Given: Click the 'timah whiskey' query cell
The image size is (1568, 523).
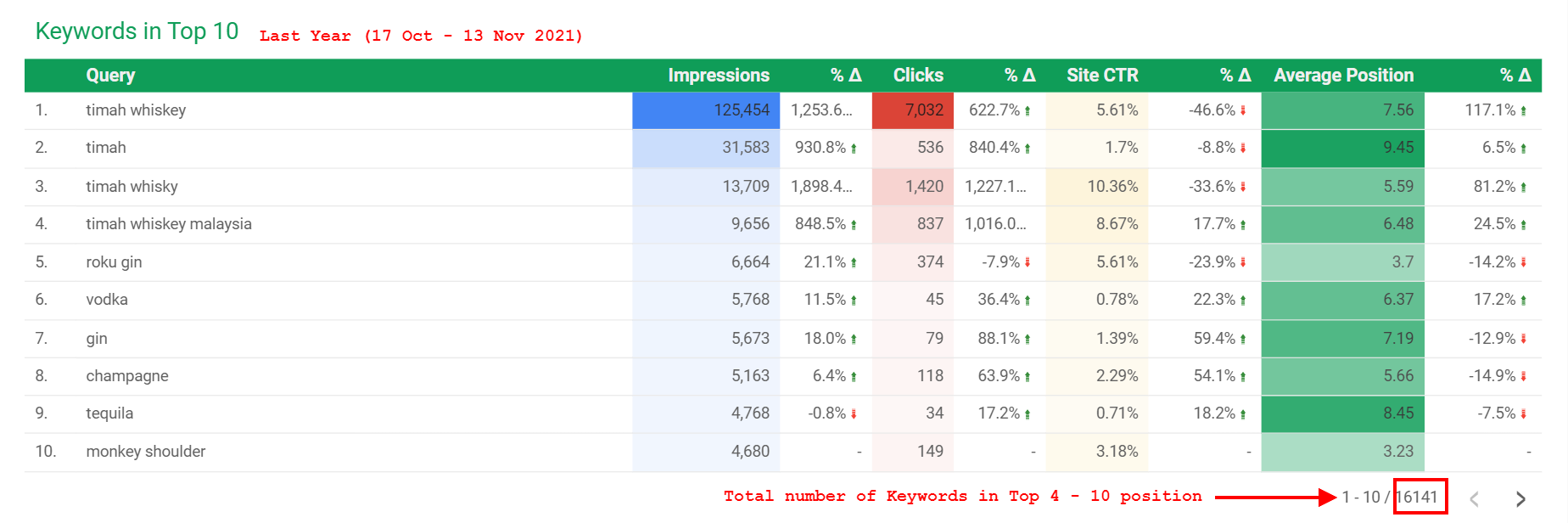Looking at the screenshot, I should [x=136, y=110].
